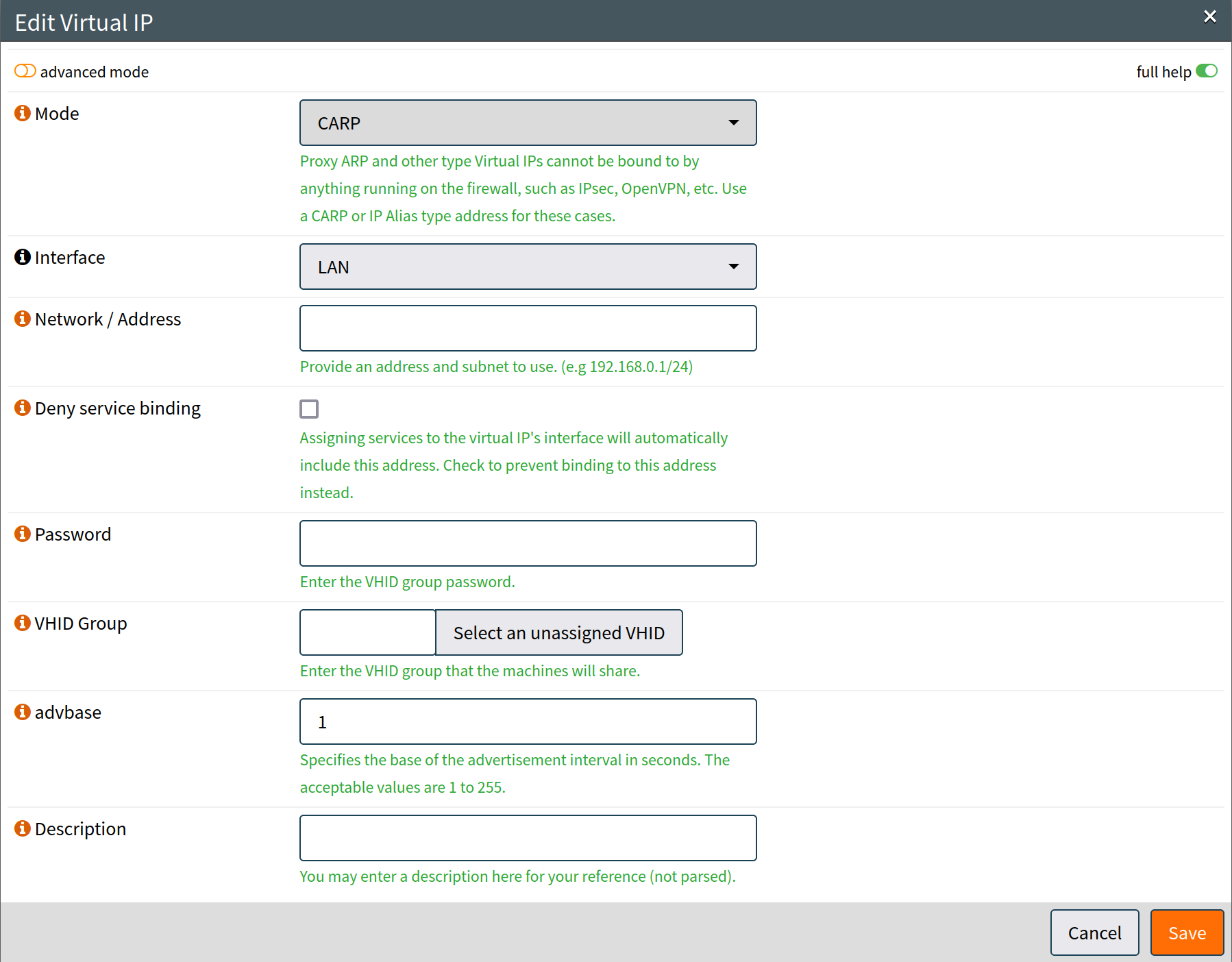Click the info icon beside Deny service binding
Viewport: 1232px width, 962px height.
coord(22,408)
